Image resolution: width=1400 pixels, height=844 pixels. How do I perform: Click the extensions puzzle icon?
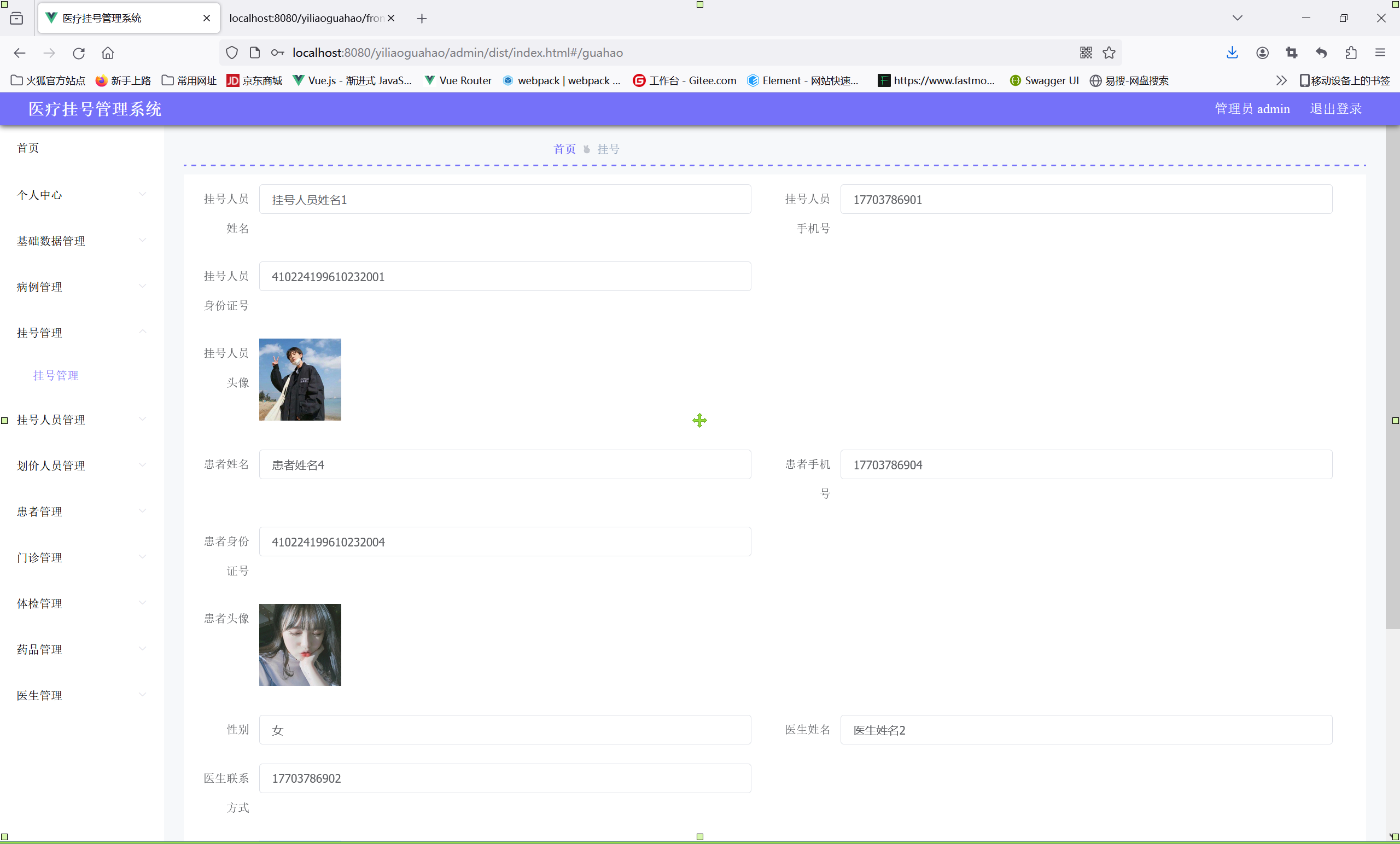[x=1351, y=53]
